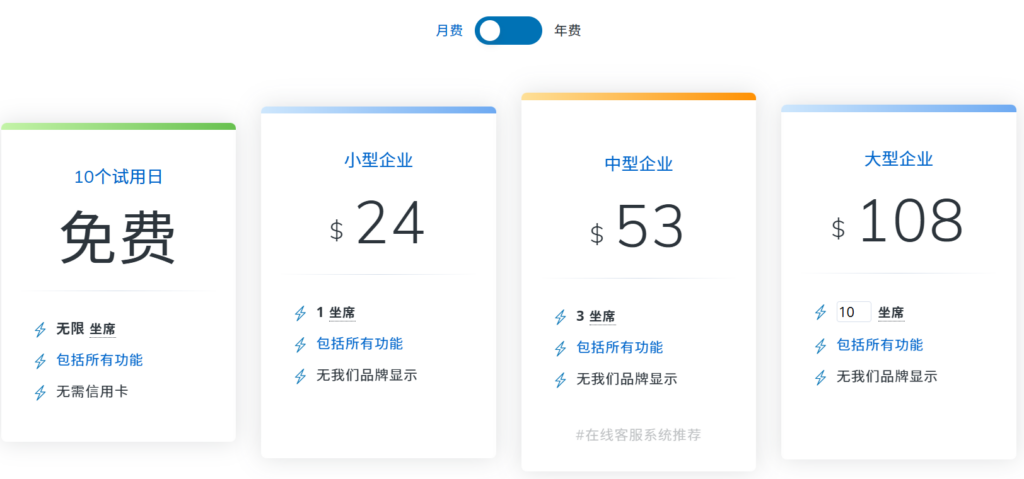Toggle the 月费/年费 billing switch
The width and height of the screenshot is (1024, 479).
coord(508,31)
